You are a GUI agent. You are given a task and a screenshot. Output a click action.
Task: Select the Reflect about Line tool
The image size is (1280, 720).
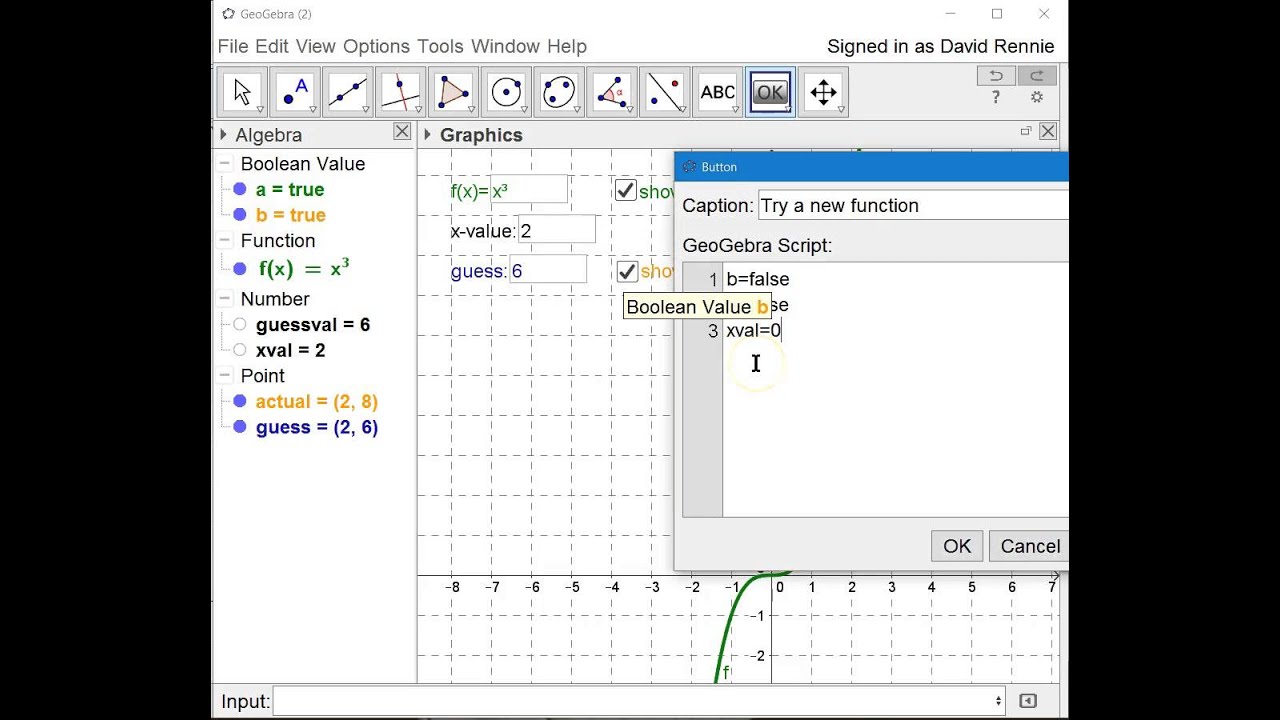point(665,93)
